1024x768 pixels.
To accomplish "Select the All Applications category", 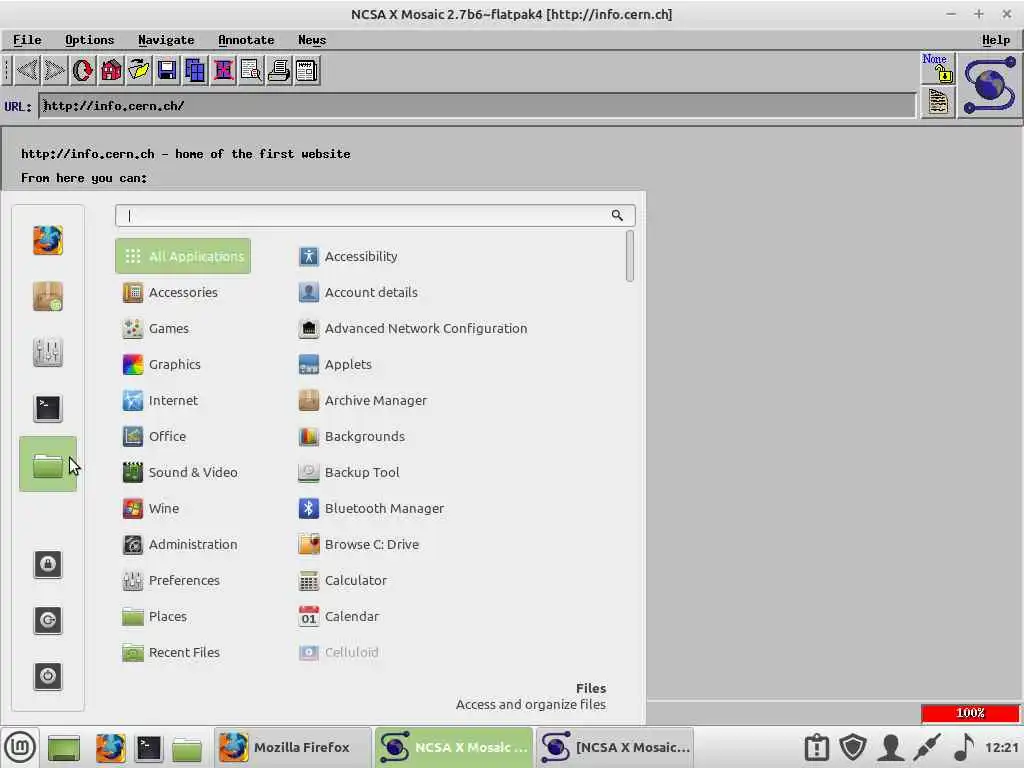I will click(x=183, y=256).
